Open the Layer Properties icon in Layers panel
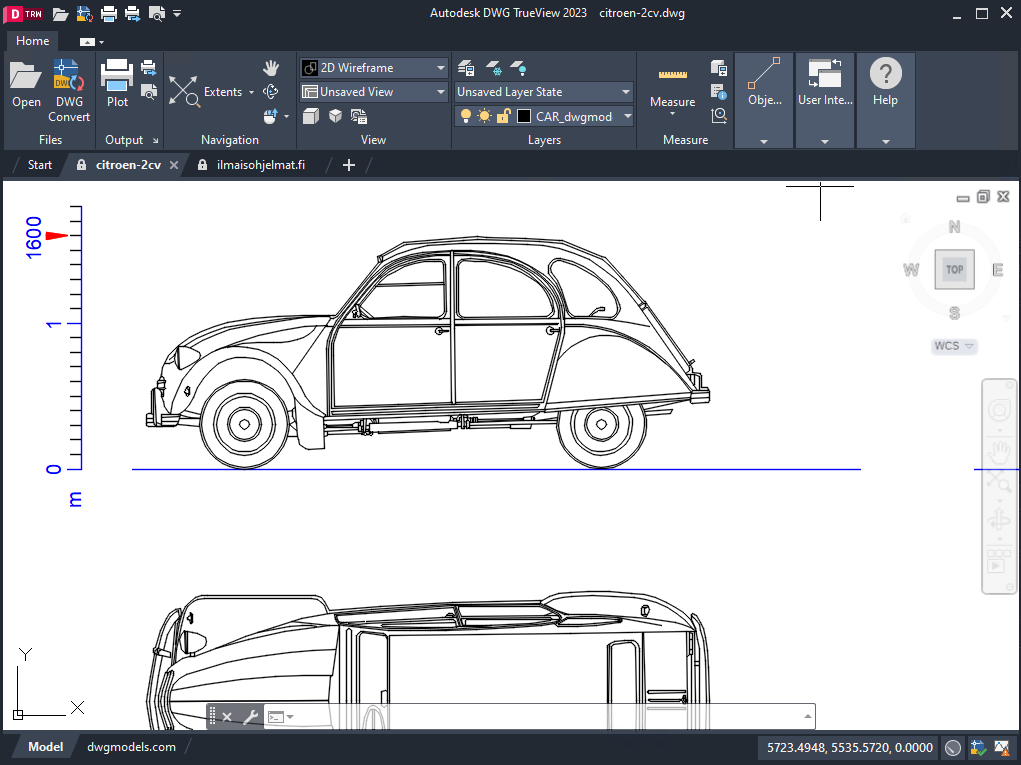The width and height of the screenshot is (1021, 765). (466, 68)
